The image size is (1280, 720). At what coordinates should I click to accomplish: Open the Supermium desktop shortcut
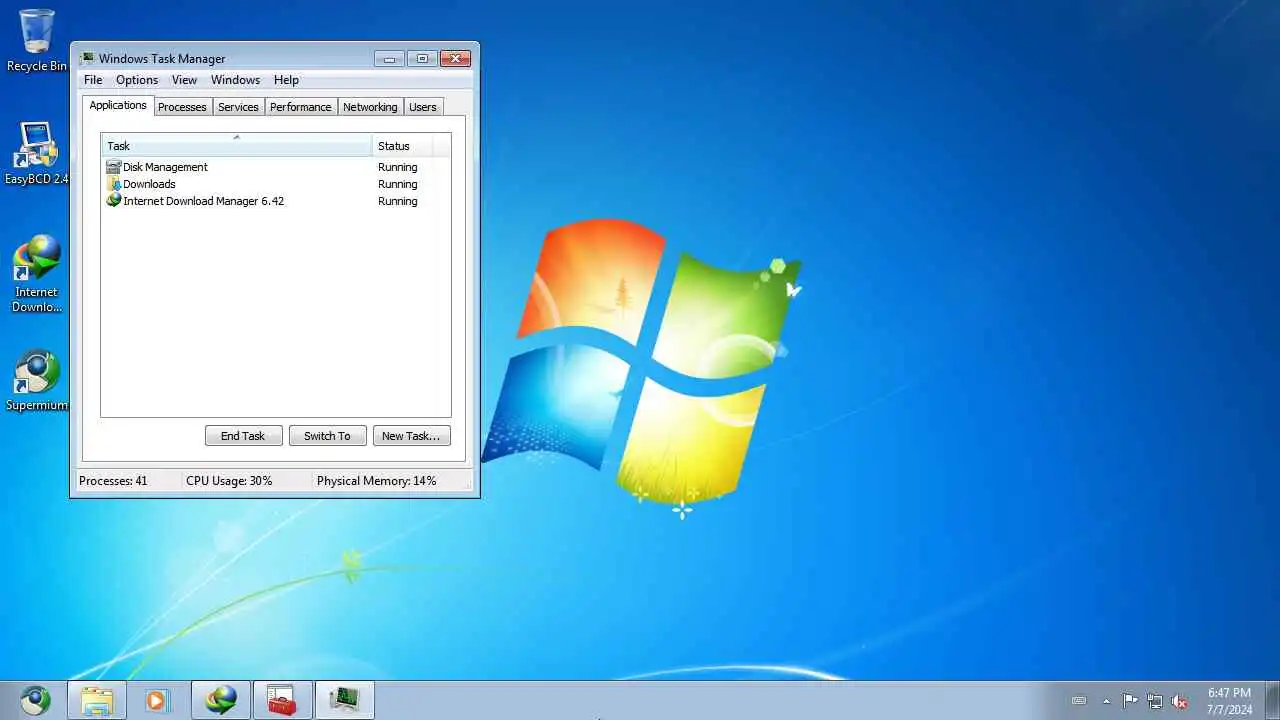(37, 380)
